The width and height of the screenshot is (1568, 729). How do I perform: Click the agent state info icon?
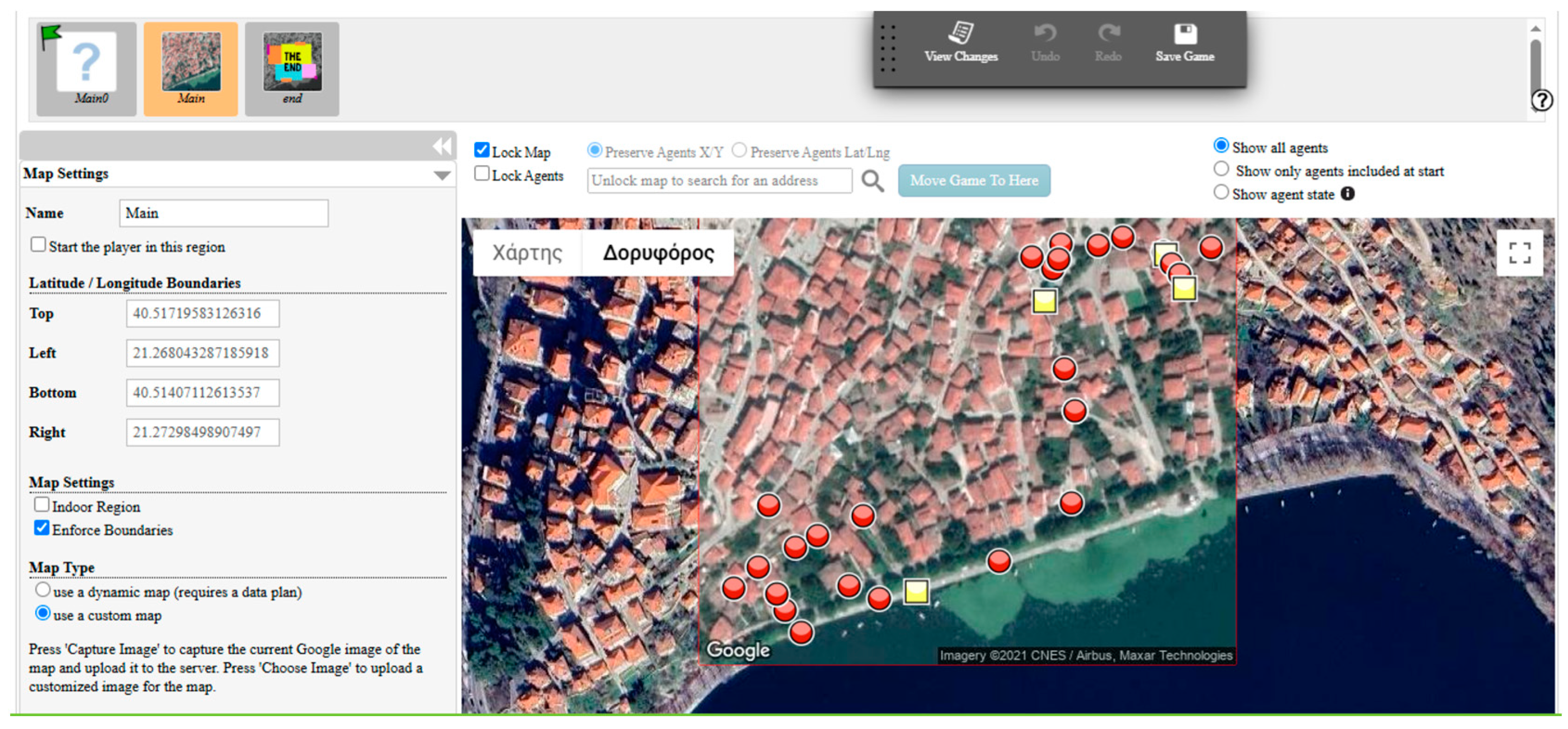[x=1348, y=194]
